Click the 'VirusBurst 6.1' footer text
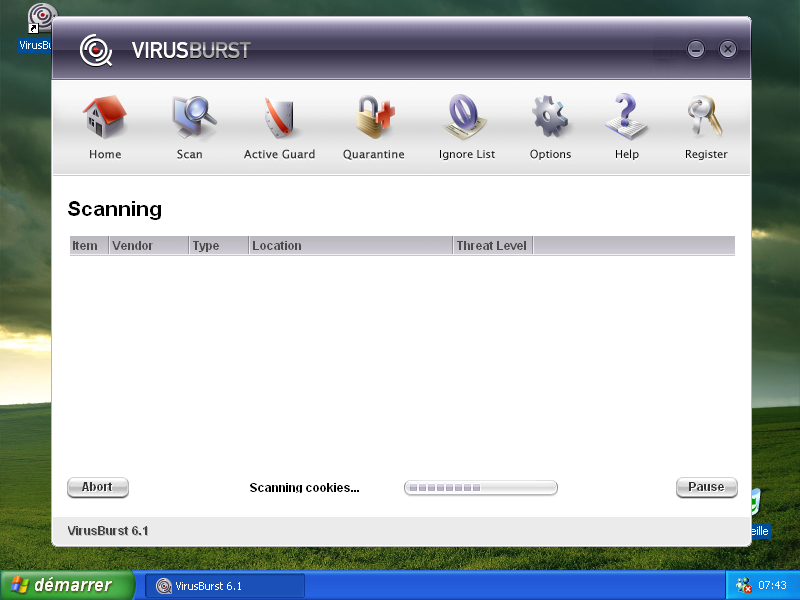This screenshot has width=800, height=600. (108, 531)
